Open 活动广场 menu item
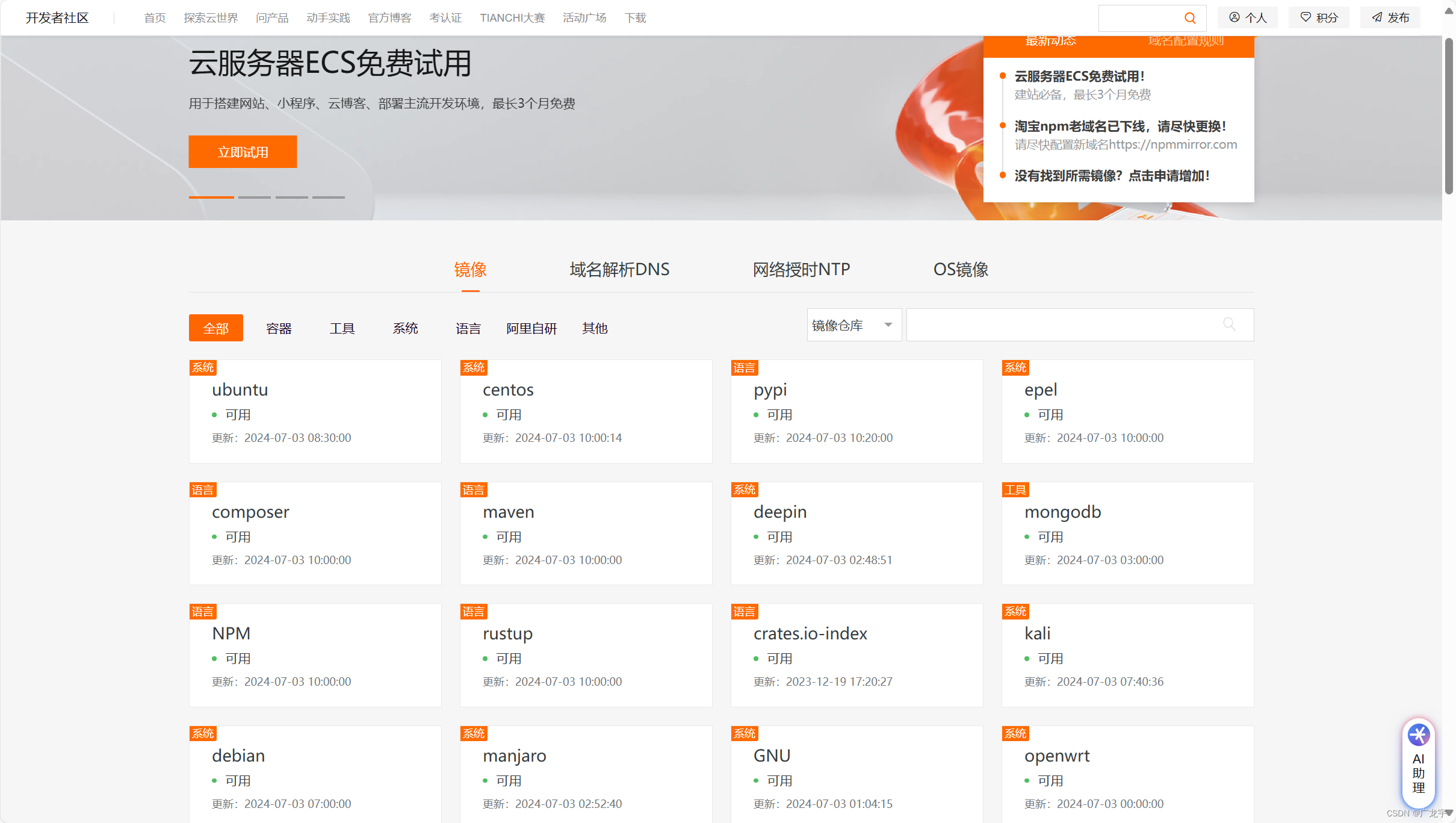1456x823 pixels. (x=584, y=18)
